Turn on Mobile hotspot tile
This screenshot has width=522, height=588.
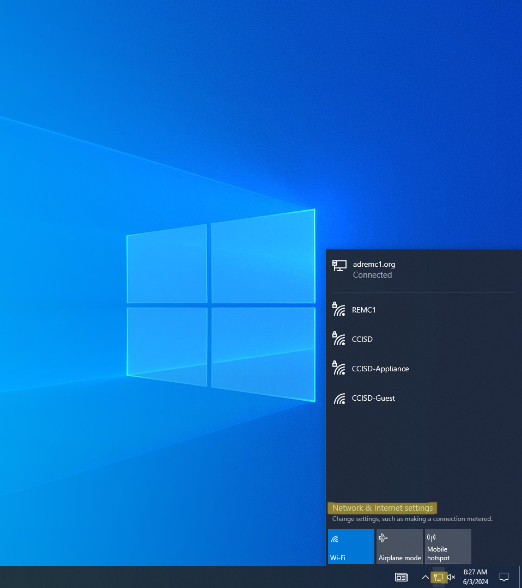tap(448, 546)
